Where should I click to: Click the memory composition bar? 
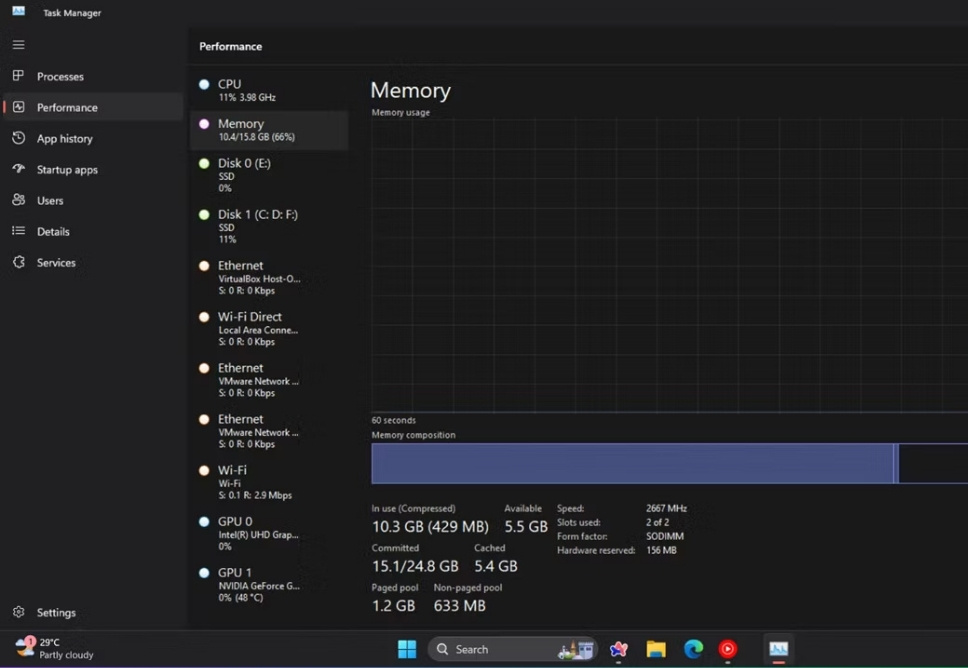[632, 464]
